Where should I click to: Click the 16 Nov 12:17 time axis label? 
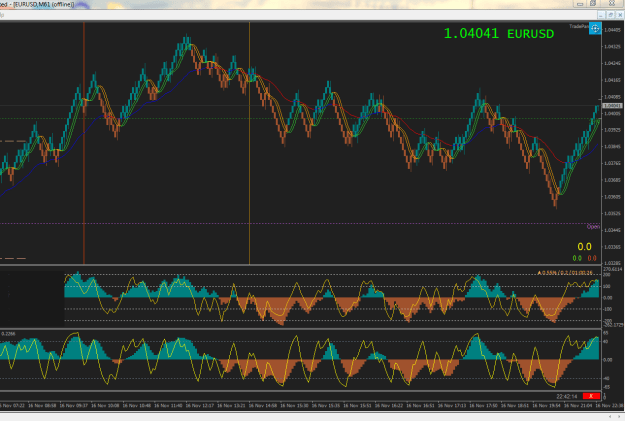200,405
